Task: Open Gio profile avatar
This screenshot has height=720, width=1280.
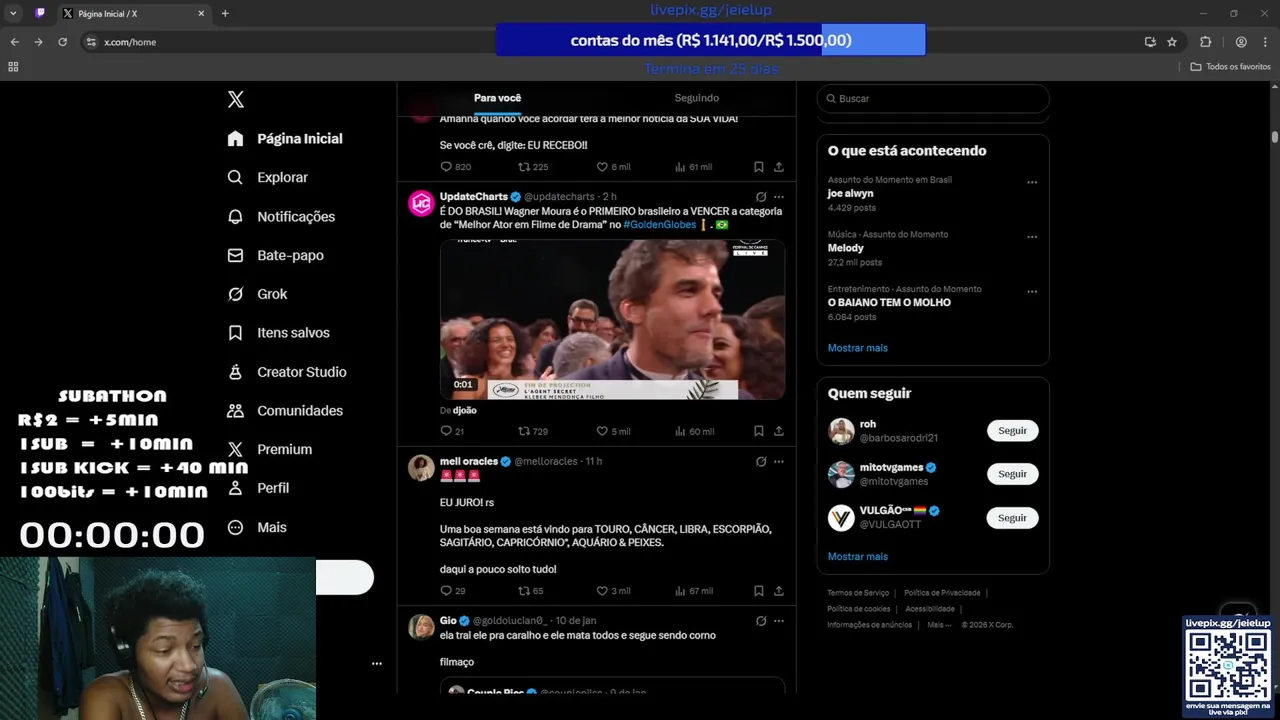Action: (421, 627)
